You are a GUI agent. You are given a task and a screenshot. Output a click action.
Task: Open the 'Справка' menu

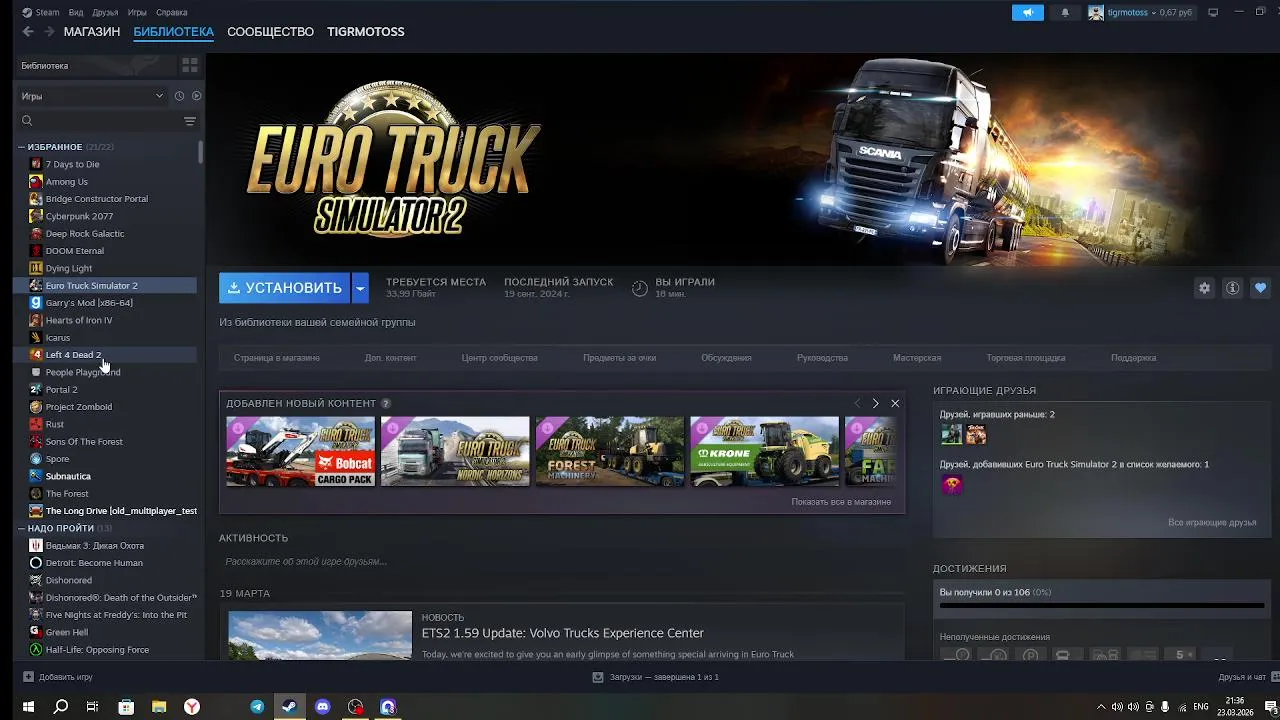tap(172, 12)
